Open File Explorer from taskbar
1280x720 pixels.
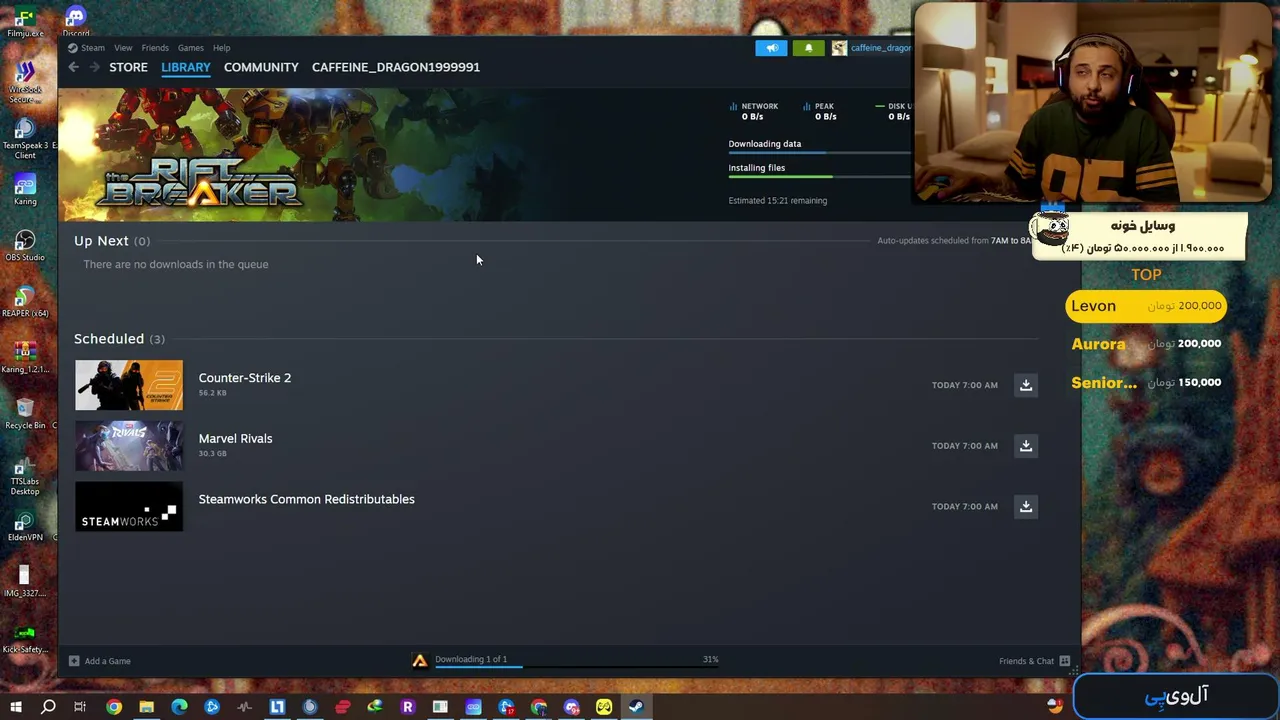click(x=147, y=707)
